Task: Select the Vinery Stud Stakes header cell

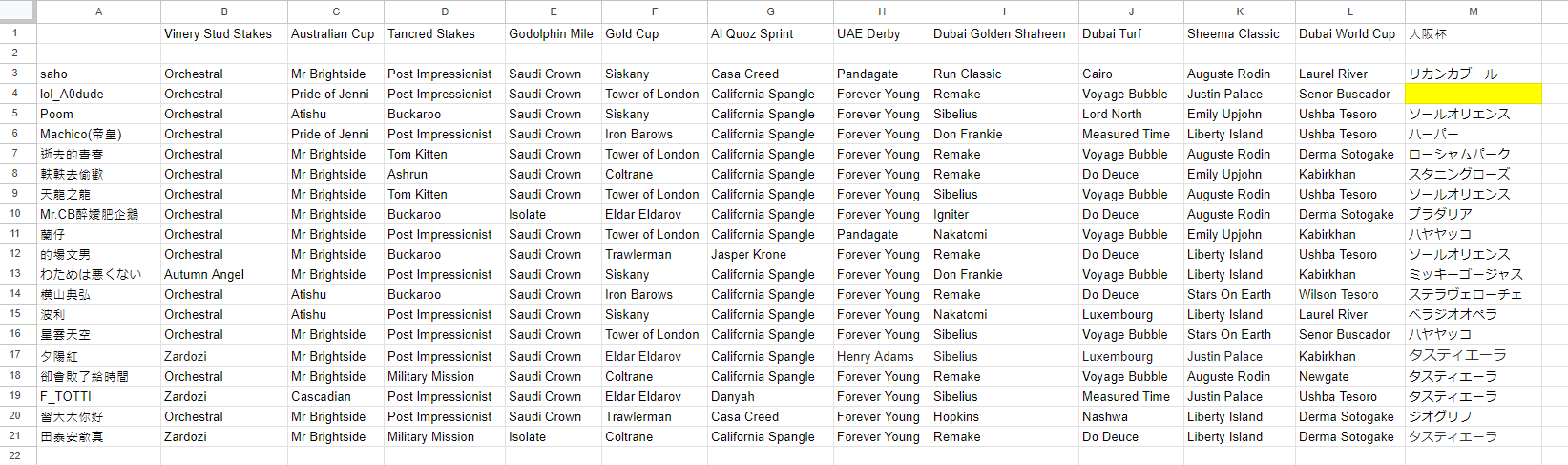Action: [223, 33]
